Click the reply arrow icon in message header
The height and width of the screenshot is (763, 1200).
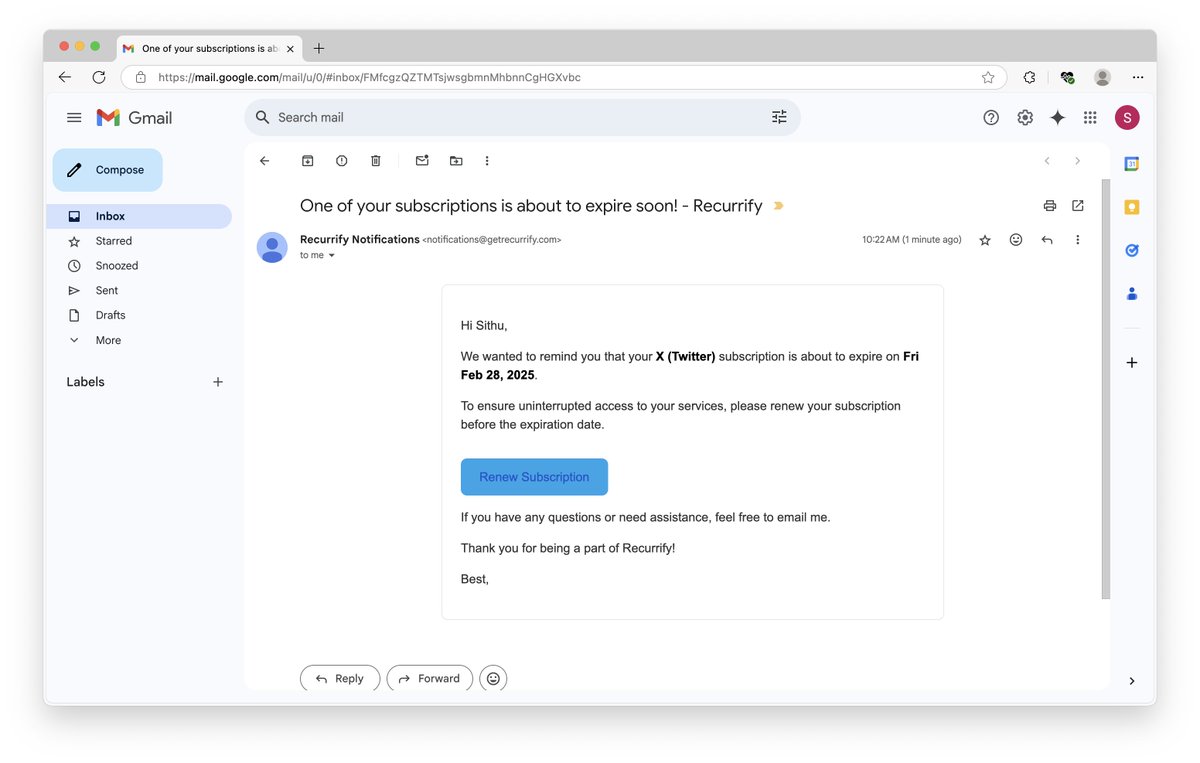(1047, 240)
